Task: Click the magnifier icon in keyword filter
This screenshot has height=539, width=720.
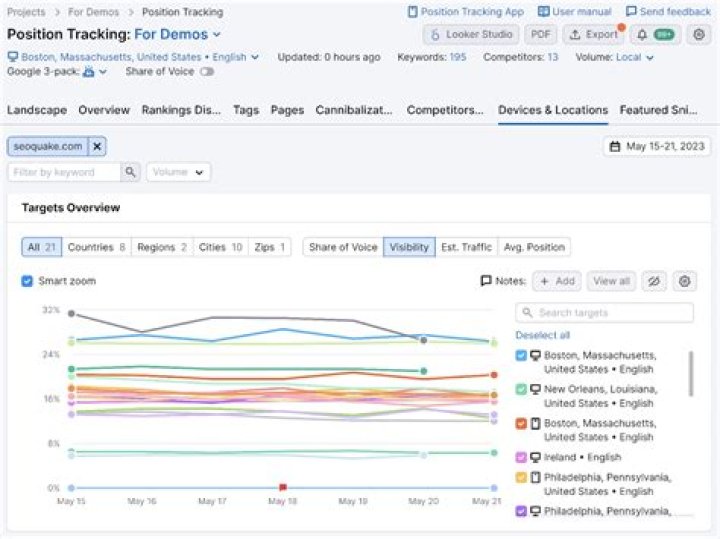Action: pos(130,172)
